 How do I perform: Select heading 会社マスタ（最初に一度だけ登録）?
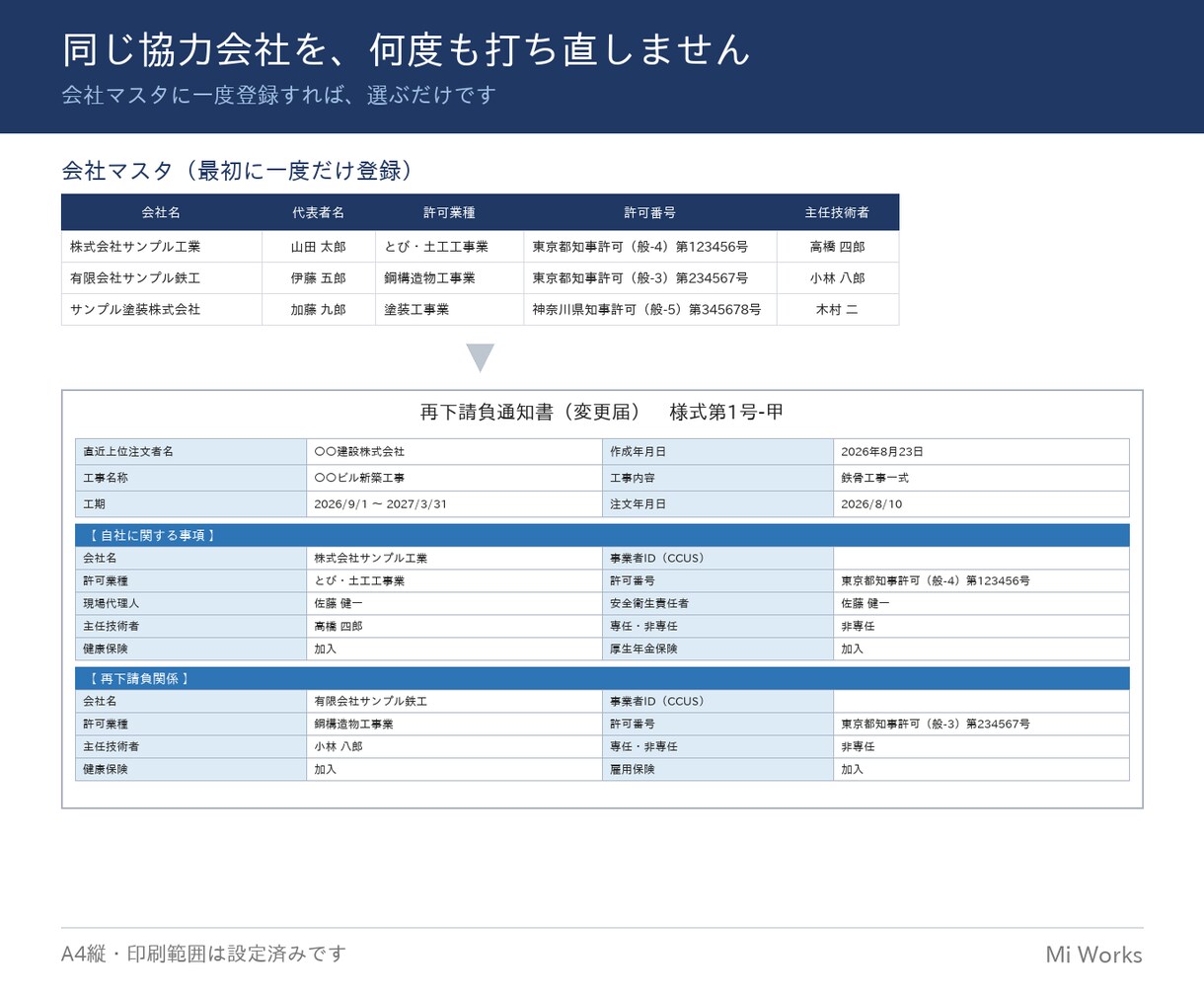(237, 170)
